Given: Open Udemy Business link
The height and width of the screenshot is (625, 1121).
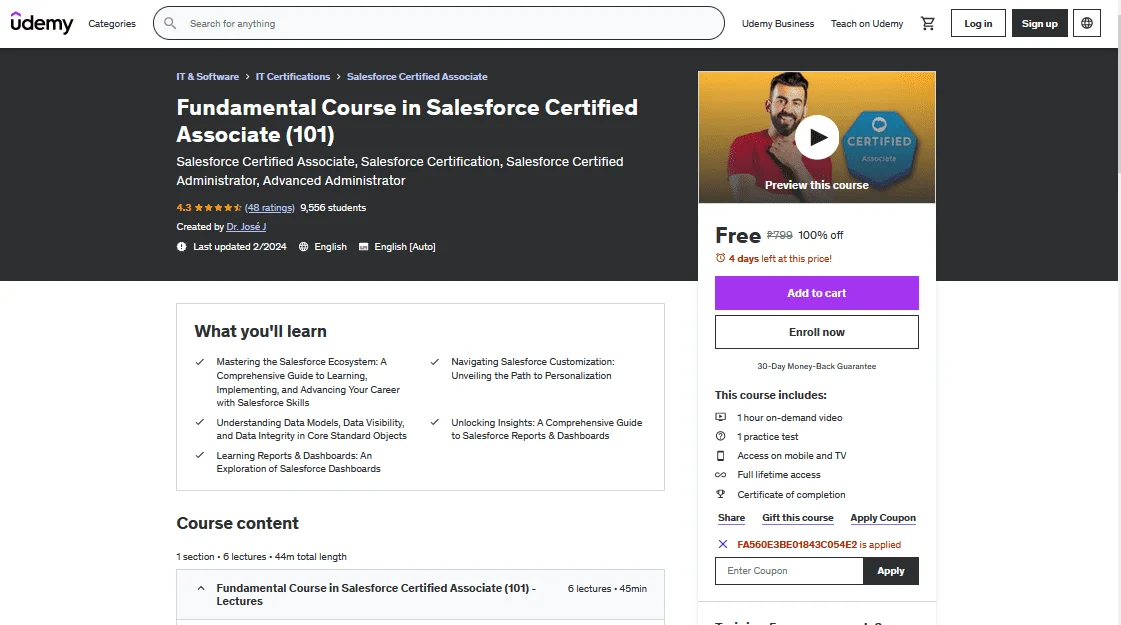Looking at the screenshot, I should [778, 24].
